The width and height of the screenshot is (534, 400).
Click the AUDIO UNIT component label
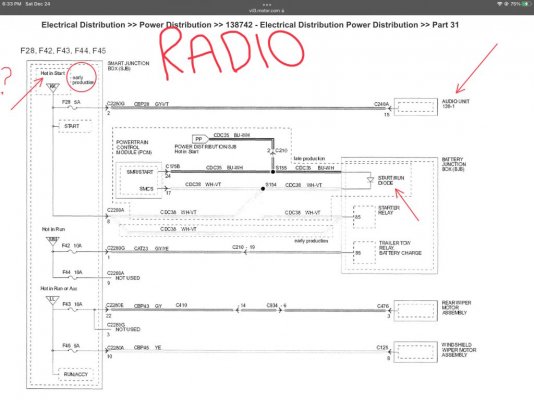(455, 103)
